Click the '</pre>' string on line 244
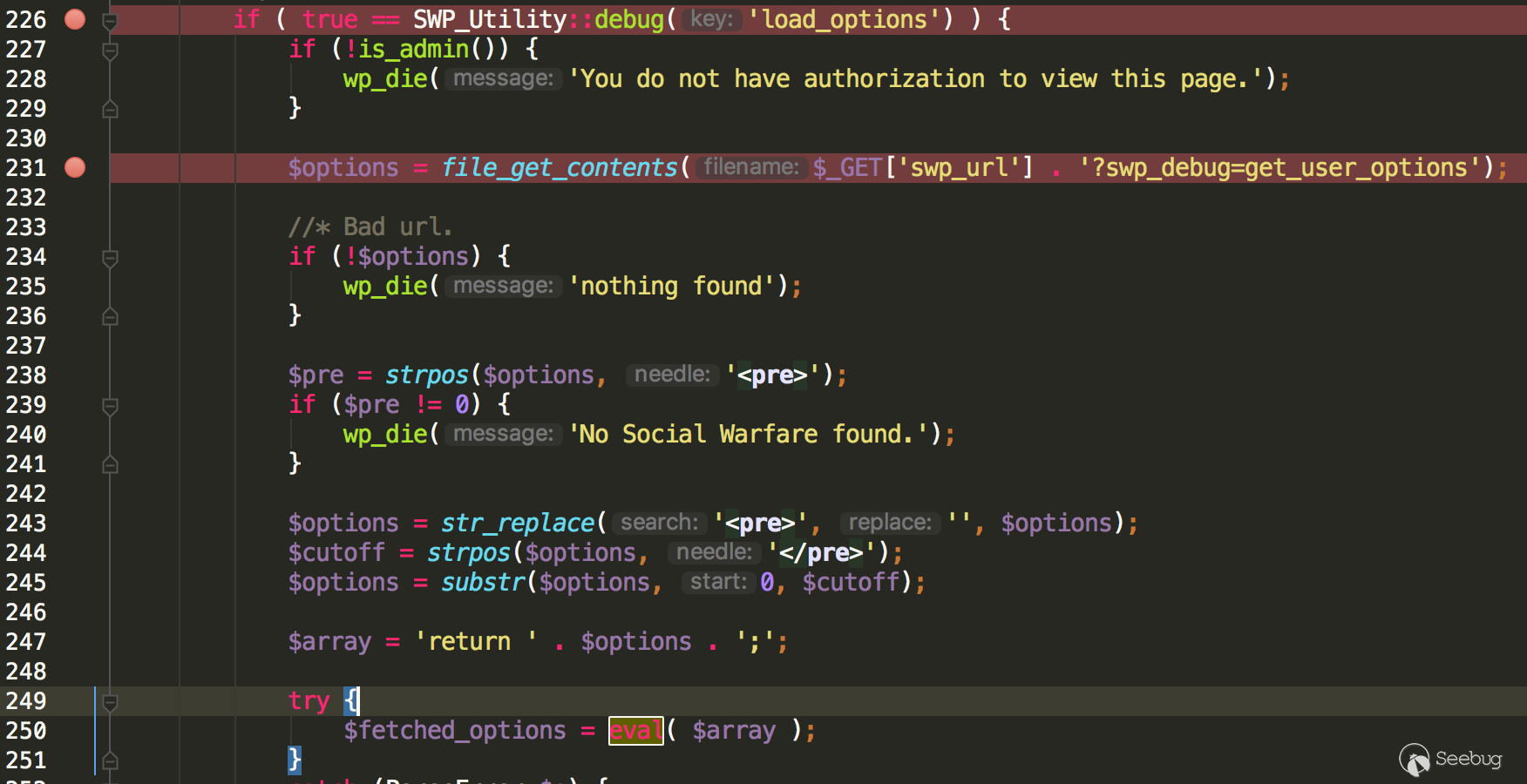 (822, 552)
